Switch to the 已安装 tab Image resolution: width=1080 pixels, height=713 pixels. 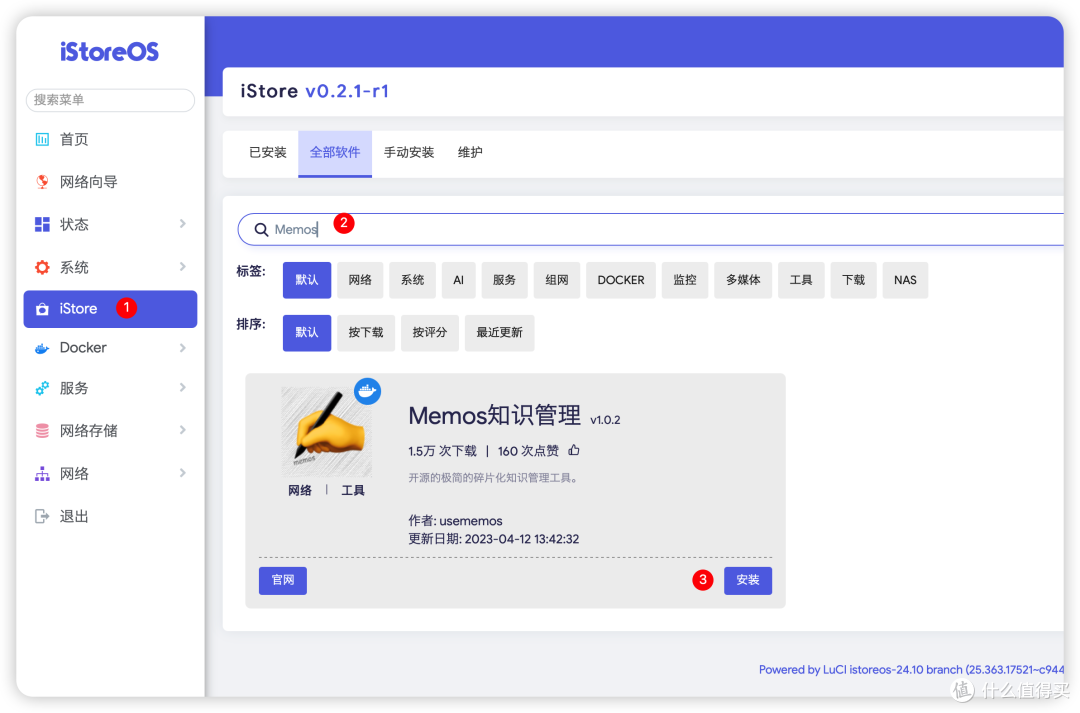267,153
